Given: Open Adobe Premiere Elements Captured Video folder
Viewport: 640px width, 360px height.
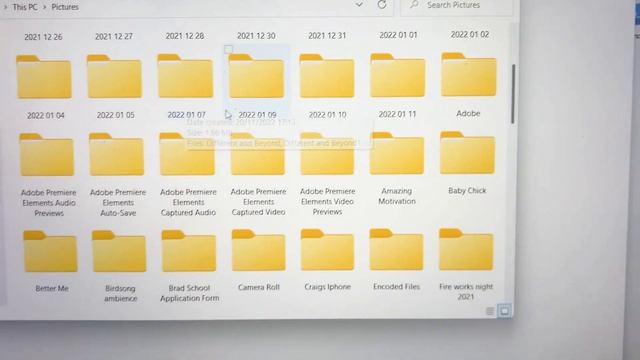Looking at the screenshot, I should 258,153.
